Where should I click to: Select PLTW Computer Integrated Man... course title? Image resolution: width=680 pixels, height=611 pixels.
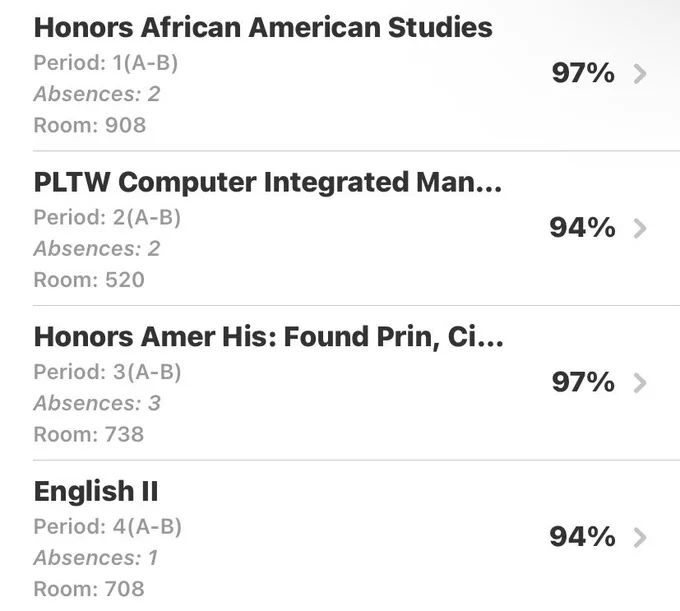[268, 182]
